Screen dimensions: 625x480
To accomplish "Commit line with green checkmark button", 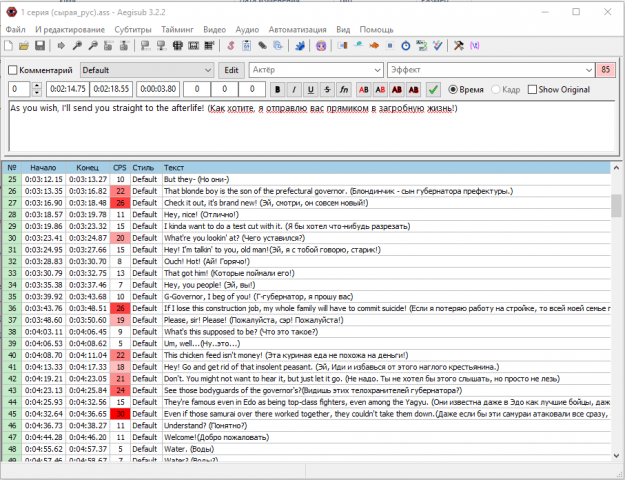I will (x=433, y=90).
